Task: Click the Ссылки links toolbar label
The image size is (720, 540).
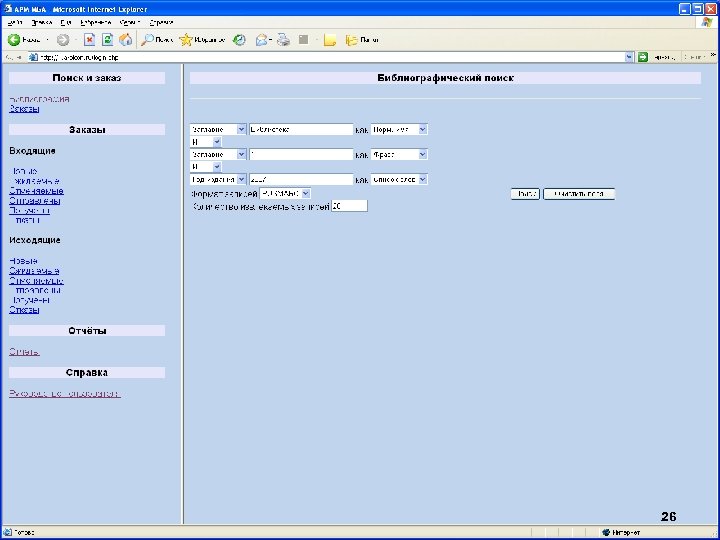Action: click(x=694, y=57)
